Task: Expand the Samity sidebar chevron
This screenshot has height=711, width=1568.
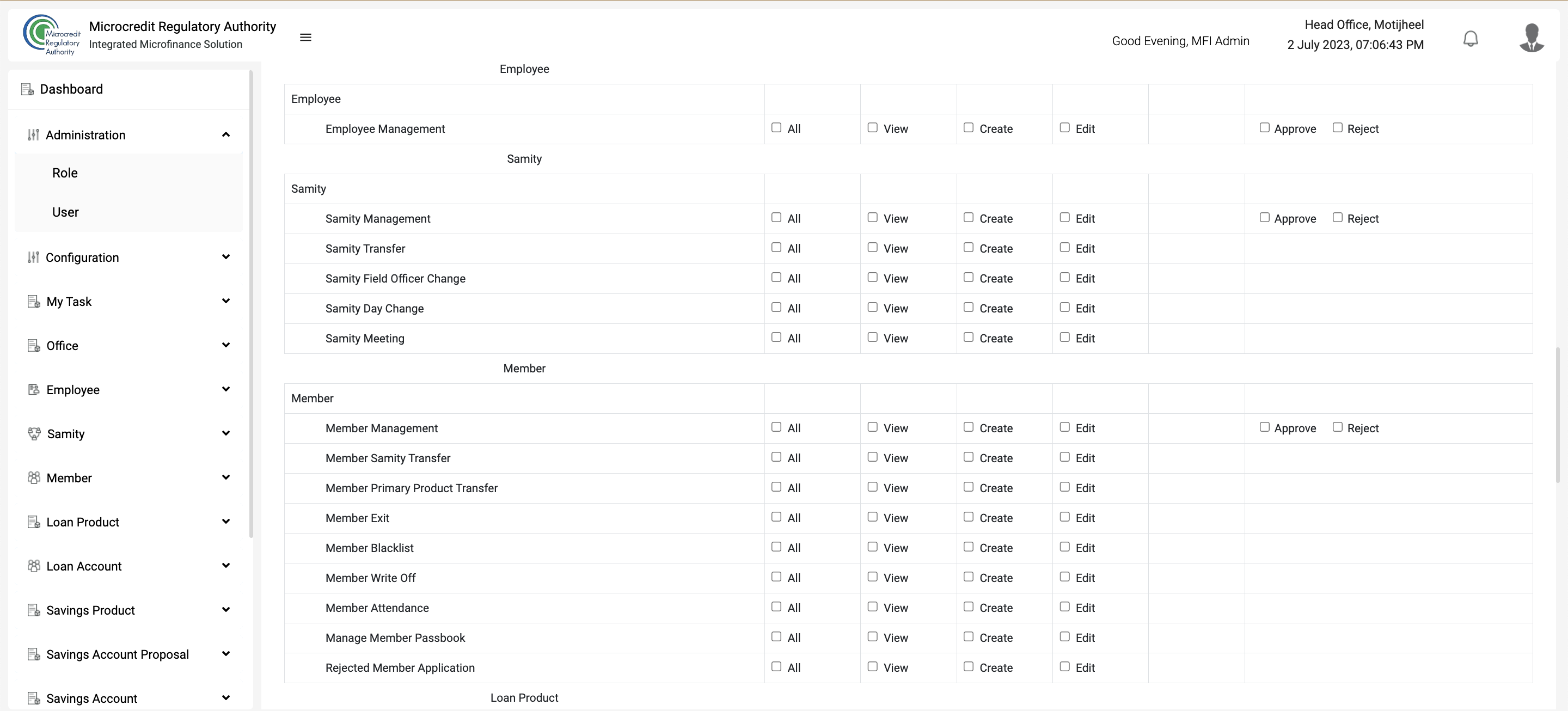Action: [226, 433]
